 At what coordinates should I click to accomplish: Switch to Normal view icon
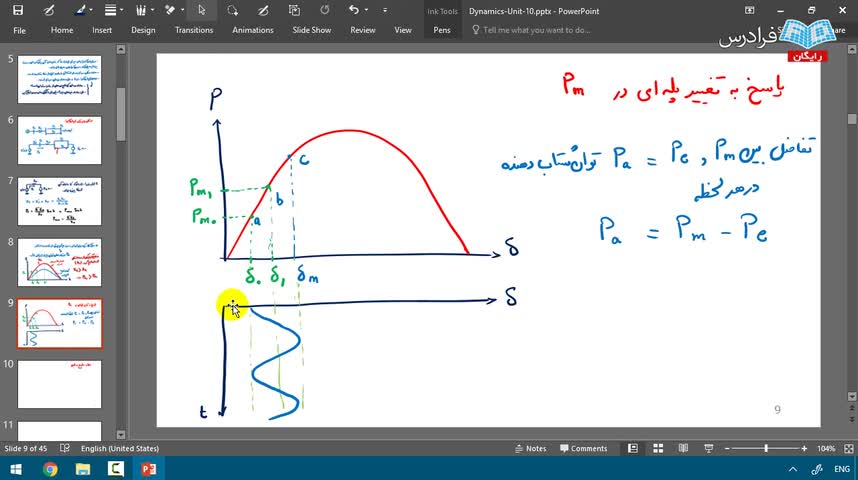633,448
